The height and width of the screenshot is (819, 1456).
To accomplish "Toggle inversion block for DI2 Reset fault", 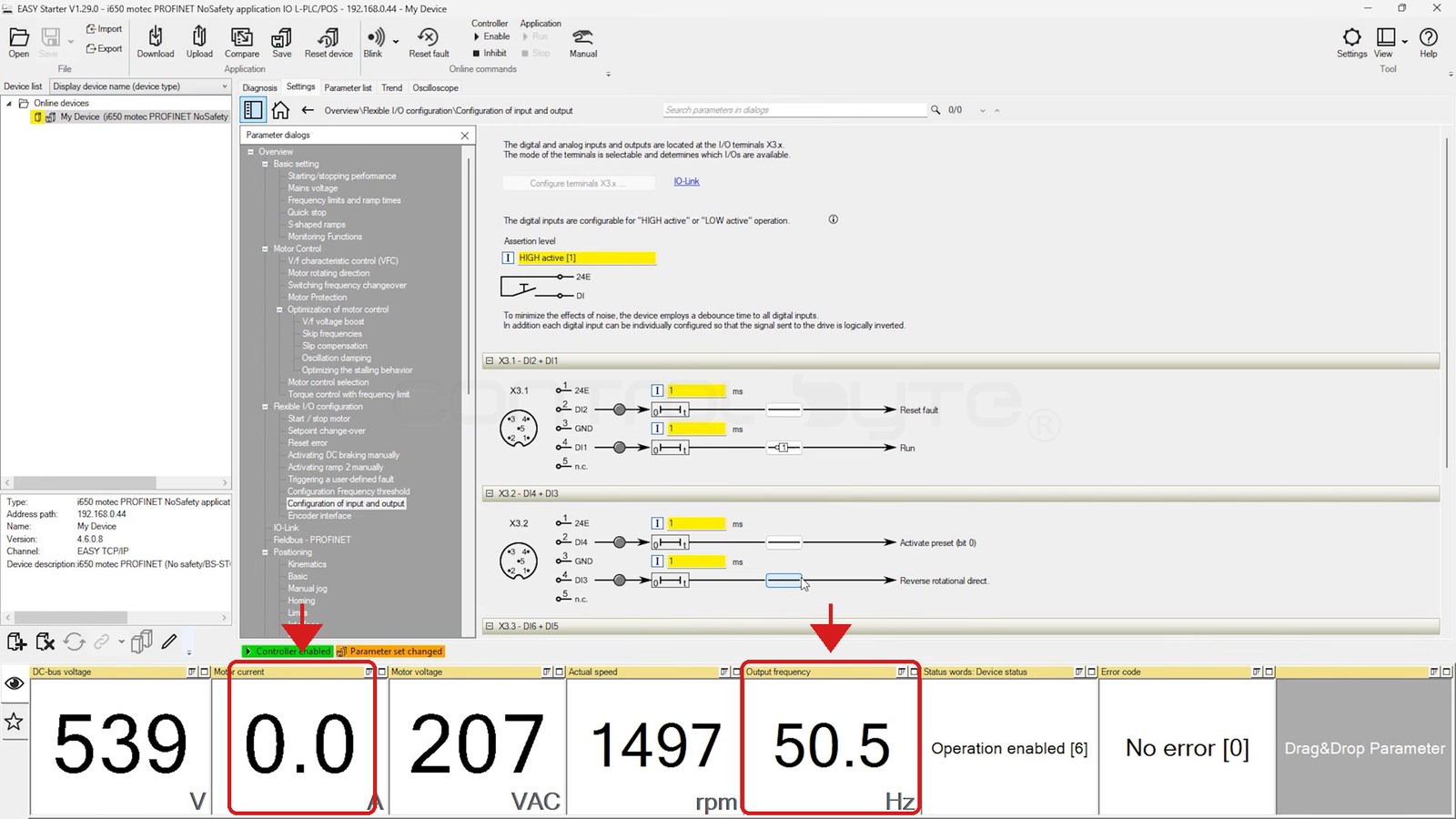I will click(x=784, y=409).
